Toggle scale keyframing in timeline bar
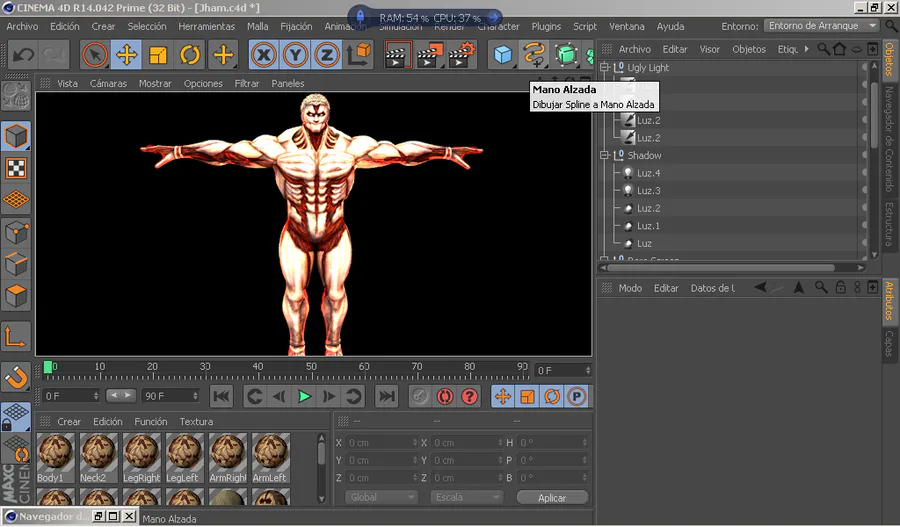This screenshot has height=527, width=900. [527, 397]
